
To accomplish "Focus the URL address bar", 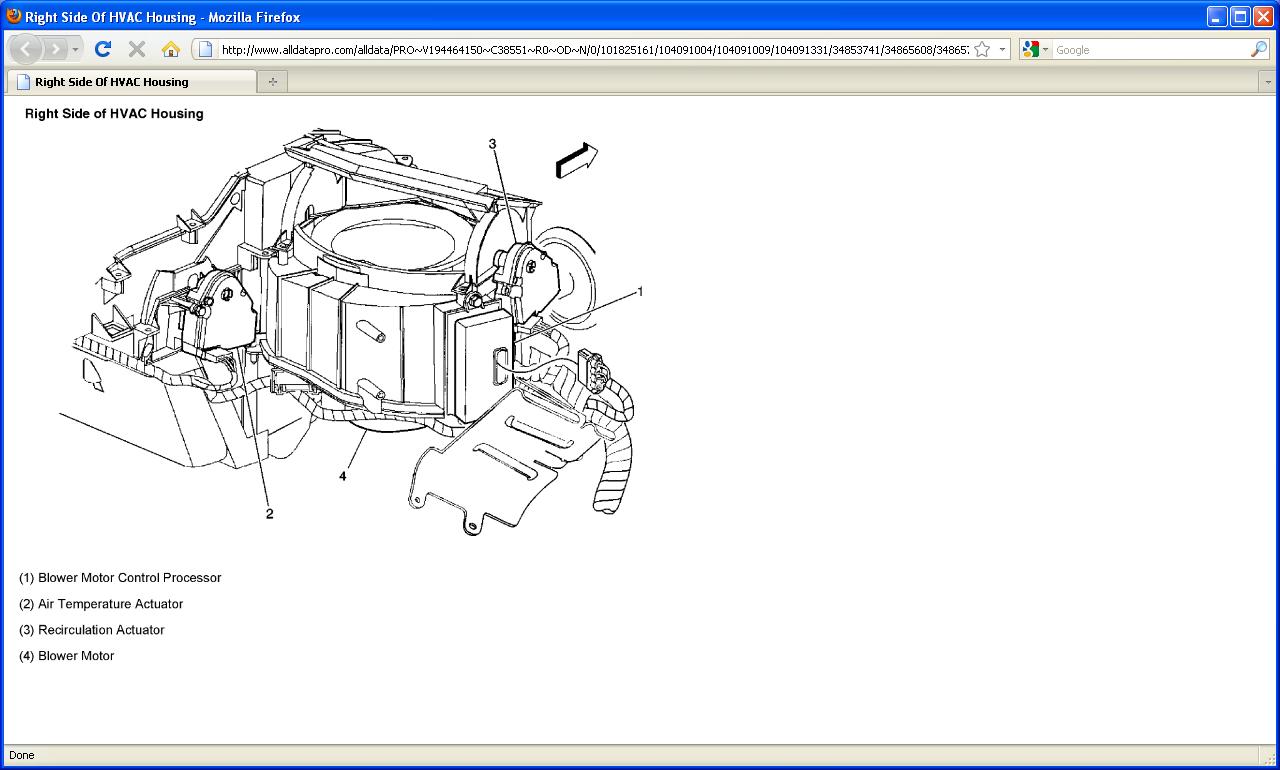I will [x=594, y=49].
